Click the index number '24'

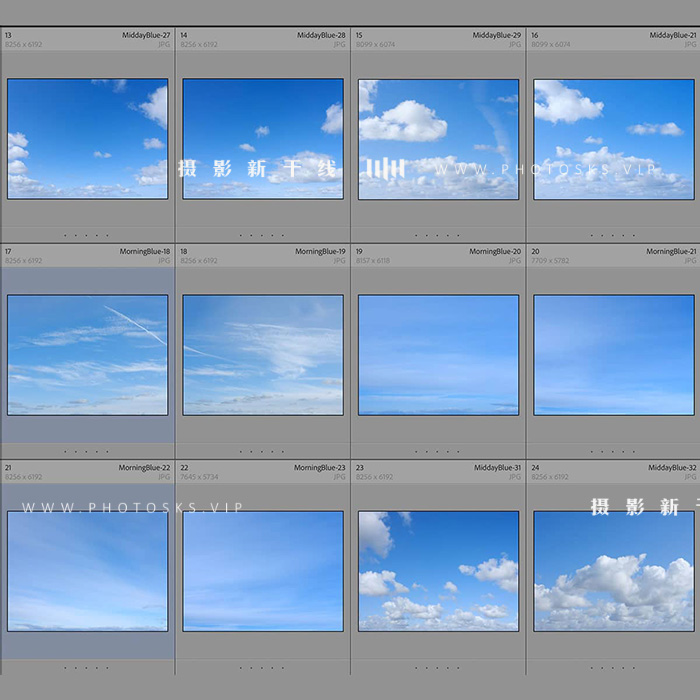(x=535, y=468)
